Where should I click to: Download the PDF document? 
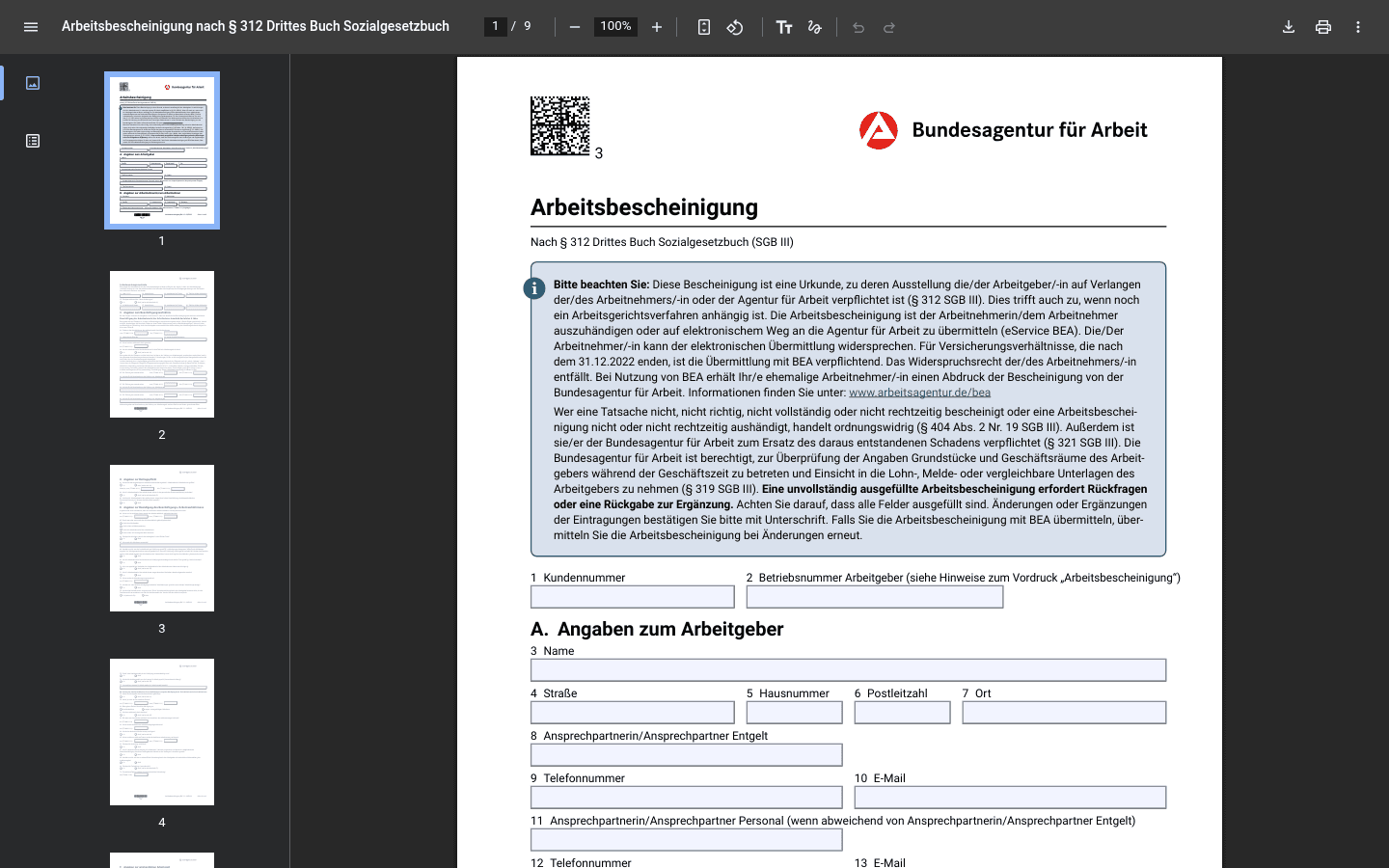tap(1289, 27)
